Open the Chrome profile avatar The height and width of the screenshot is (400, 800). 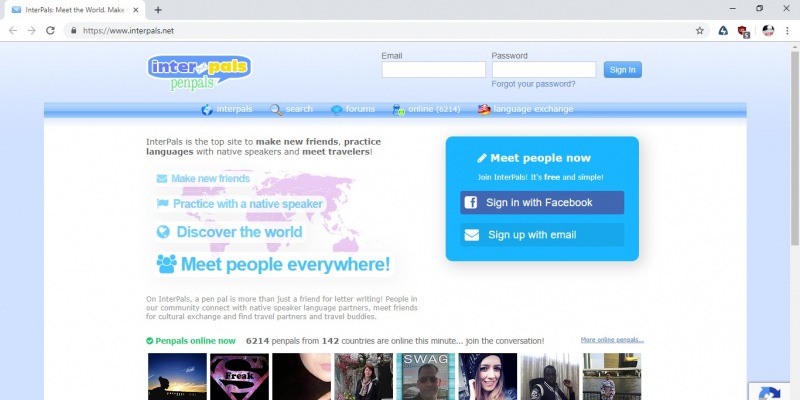(768, 31)
